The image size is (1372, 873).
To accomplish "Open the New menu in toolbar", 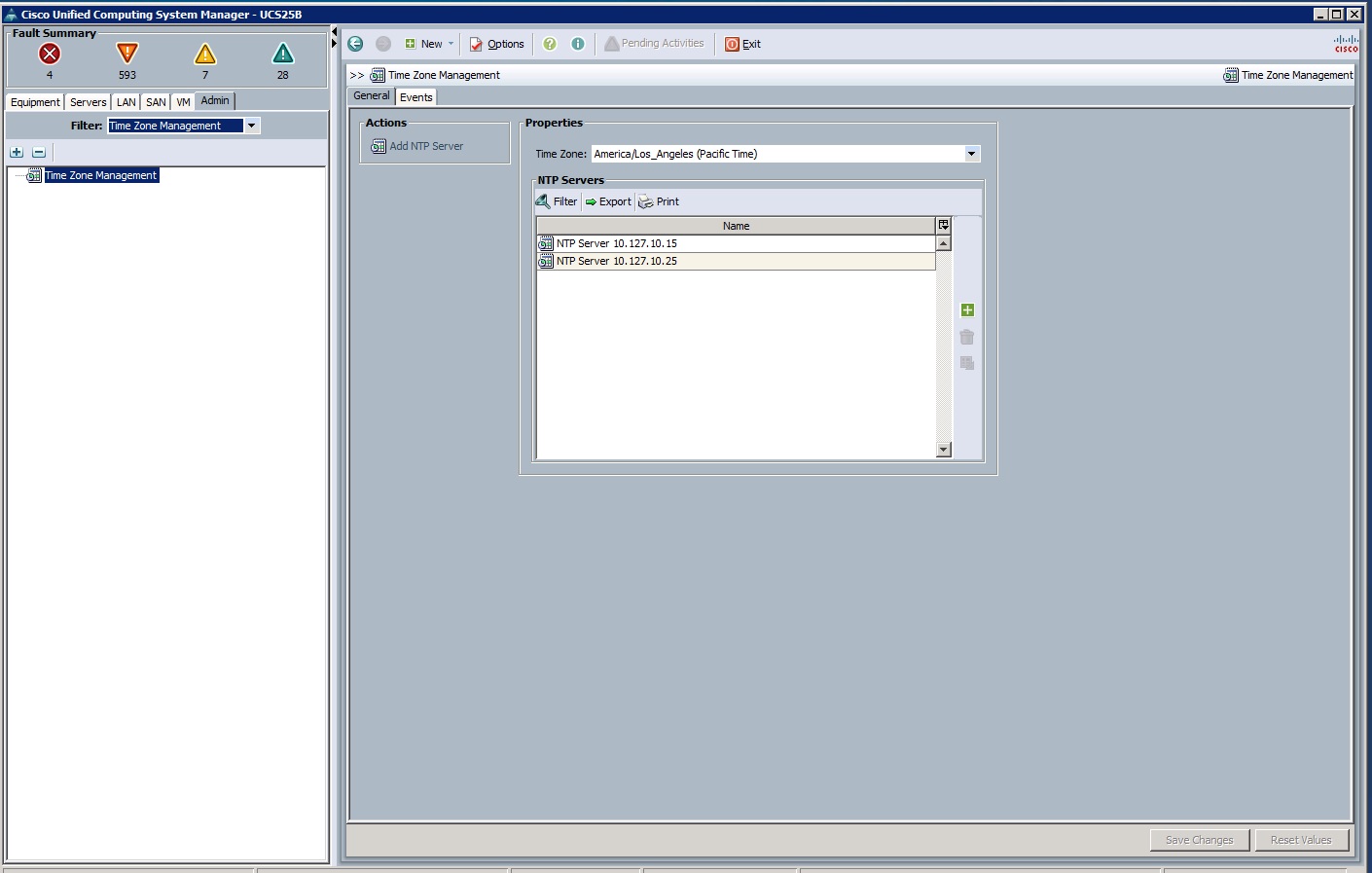I will tap(429, 44).
